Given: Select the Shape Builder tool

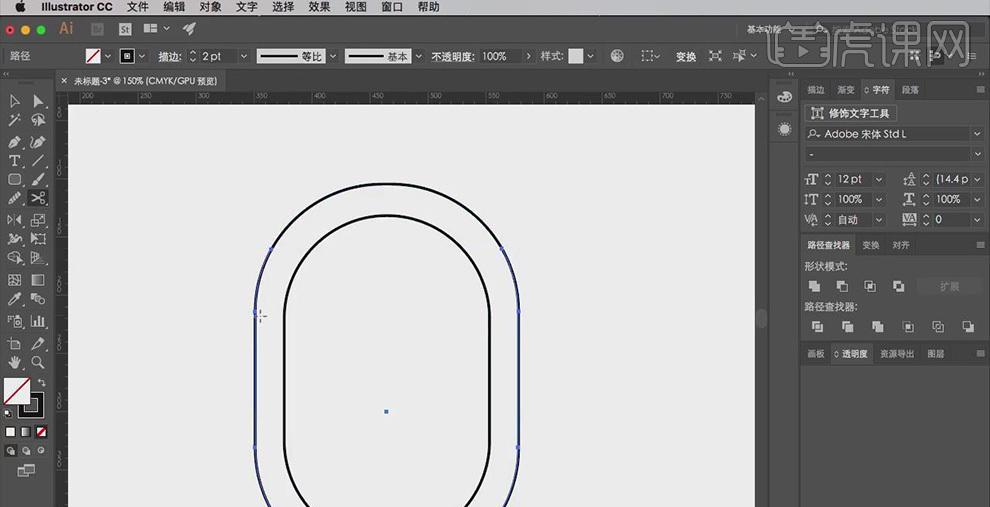Looking at the screenshot, I should [x=15, y=258].
